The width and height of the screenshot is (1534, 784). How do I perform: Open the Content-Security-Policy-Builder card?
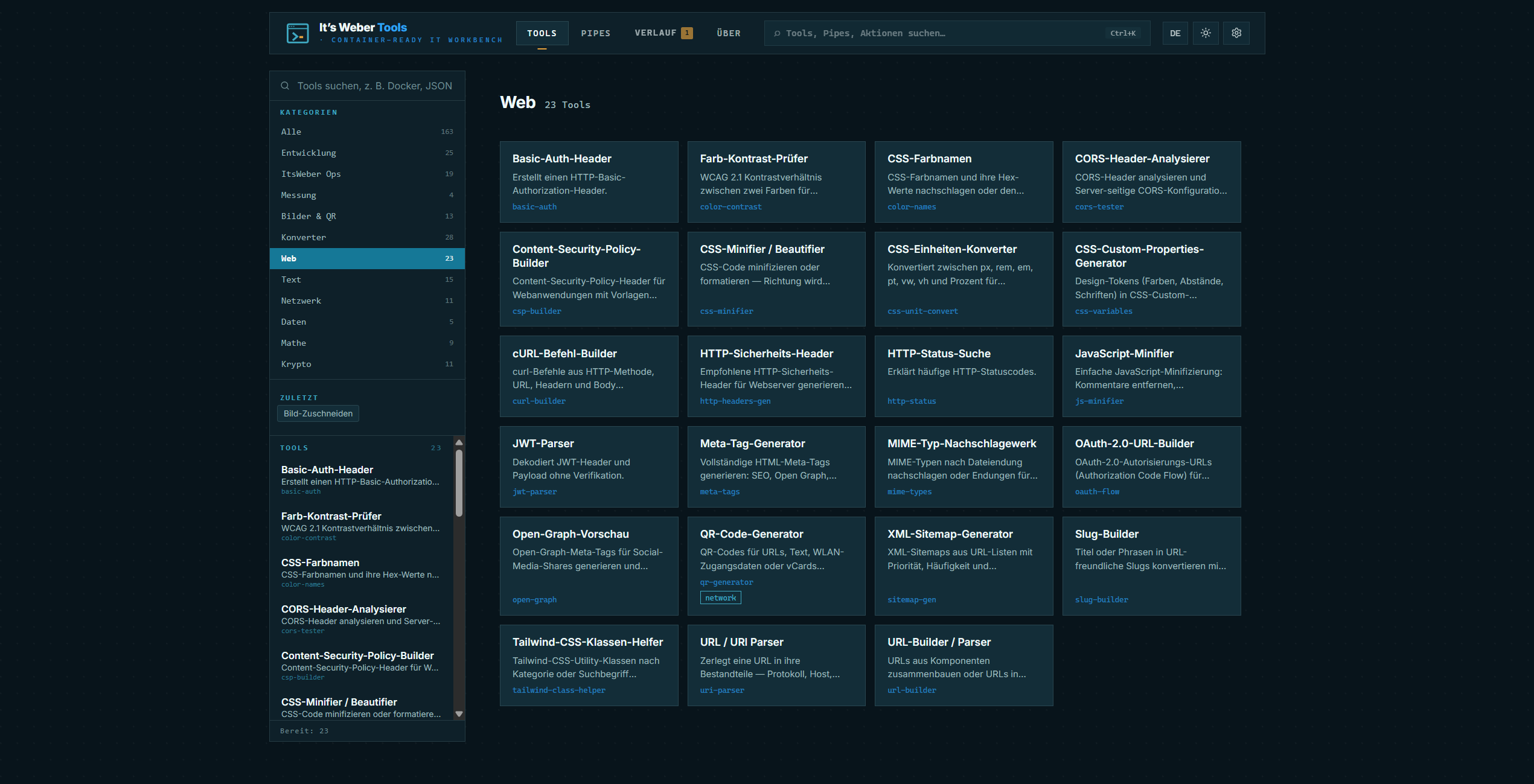pos(589,279)
